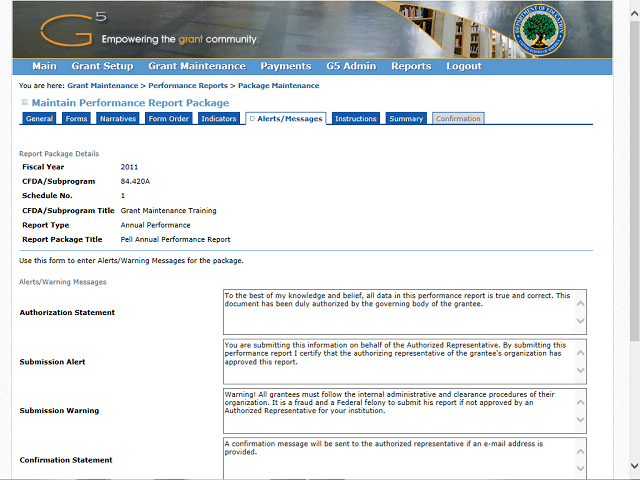Open the Grant Setup menu
Image resolution: width=640 pixels, height=480 pixels.
(x=102, y=66)
